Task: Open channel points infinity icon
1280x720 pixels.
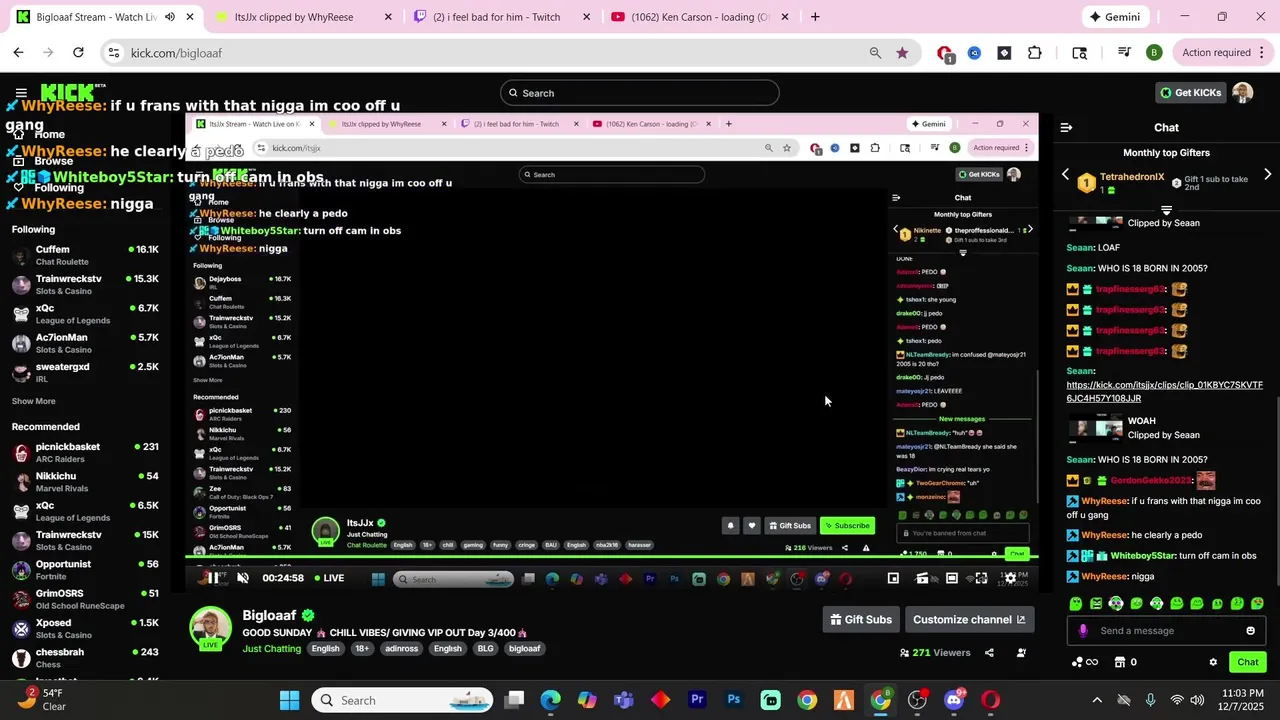Action: pyautogui.click(x=1084, y=662)
